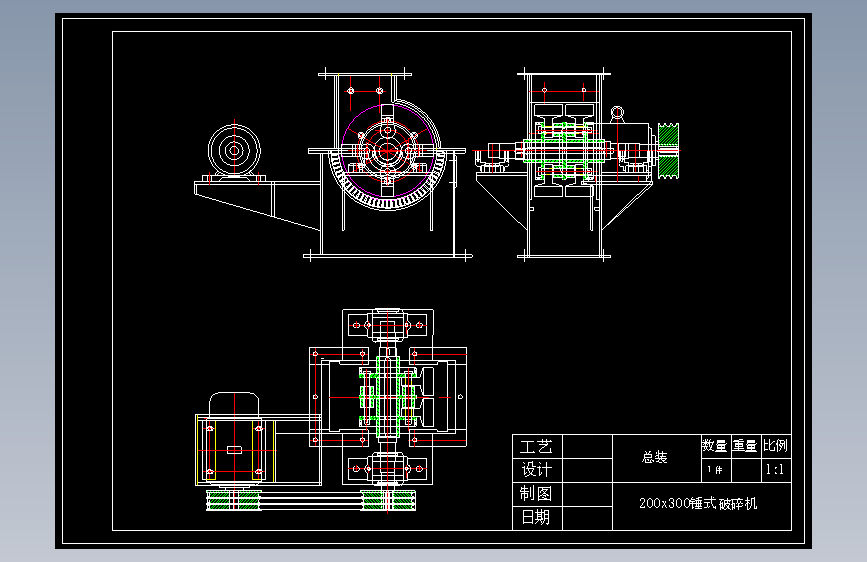Select the 重量 header cell

(746, 446)
